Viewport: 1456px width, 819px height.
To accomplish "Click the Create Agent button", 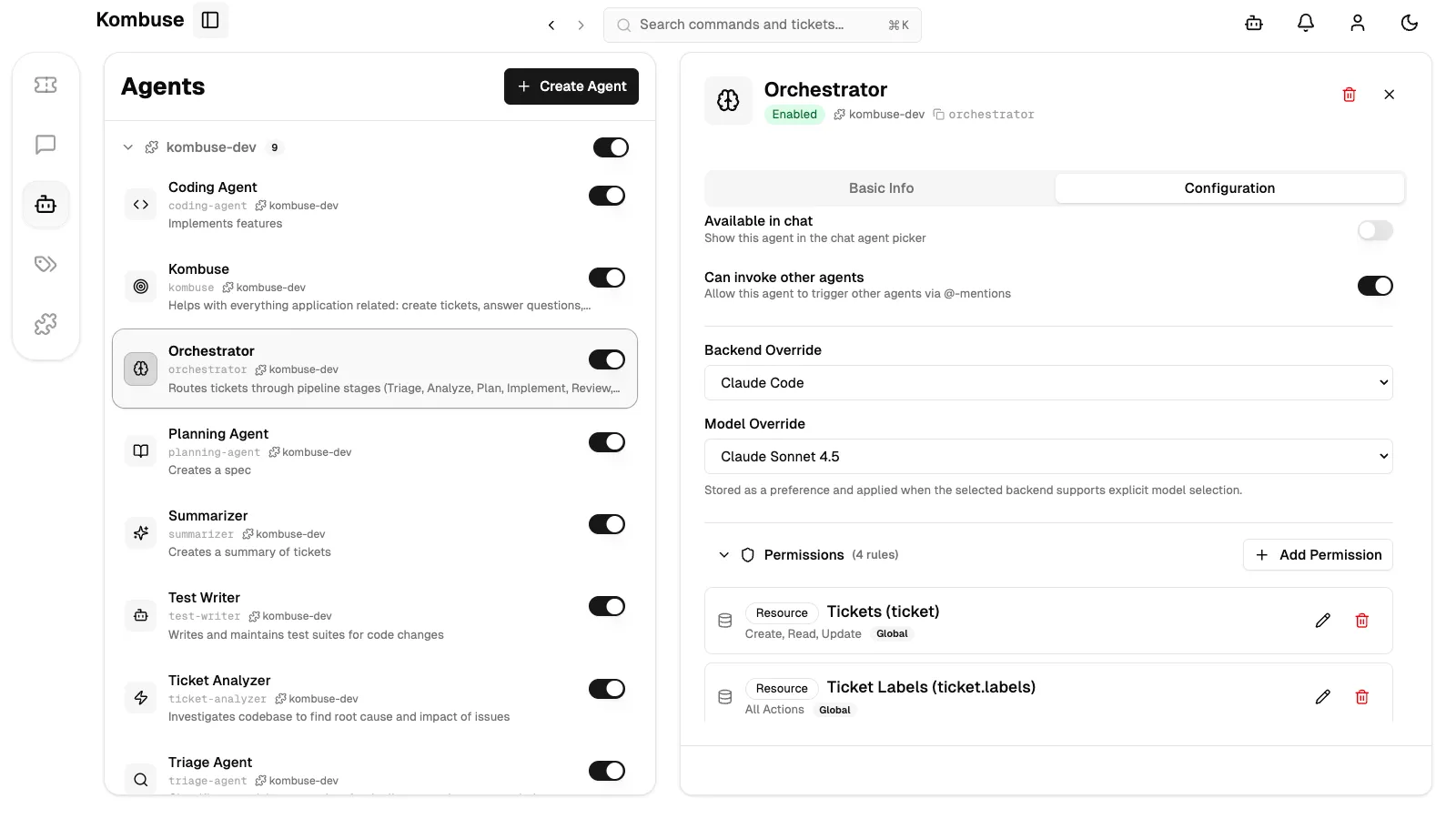I will [571, 86].
